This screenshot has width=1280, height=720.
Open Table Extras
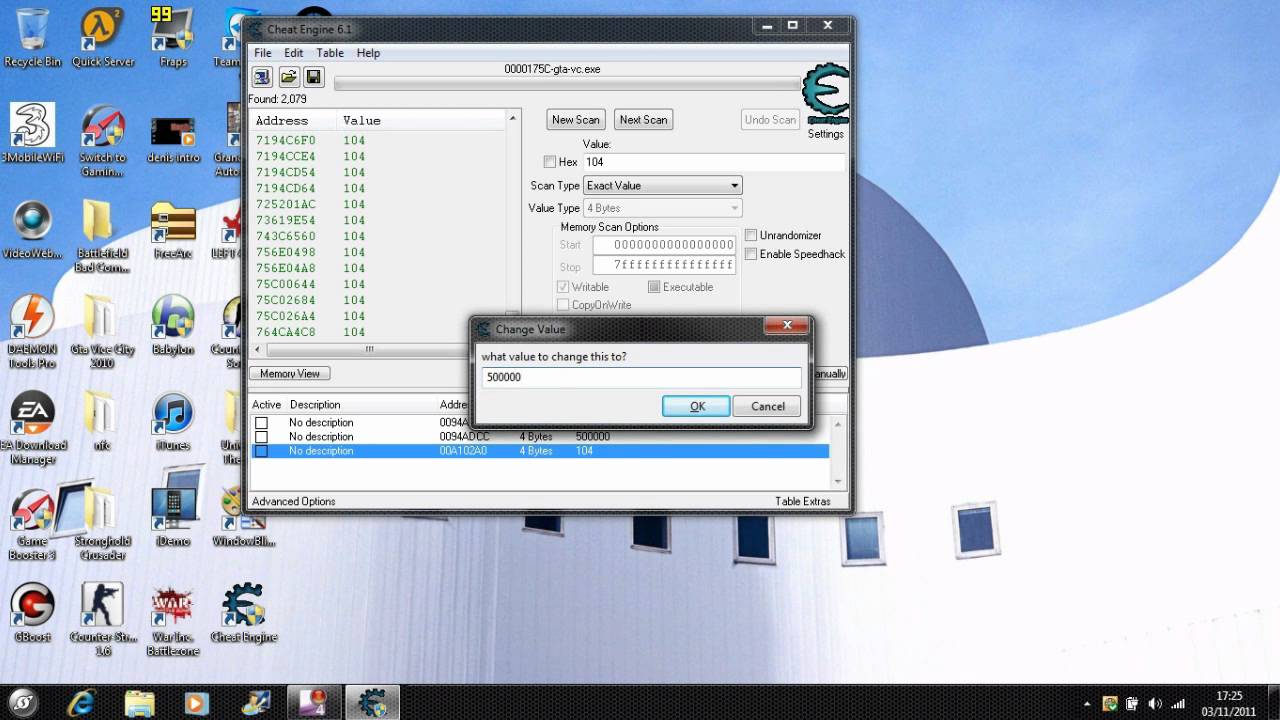click(x=802, y=502)
